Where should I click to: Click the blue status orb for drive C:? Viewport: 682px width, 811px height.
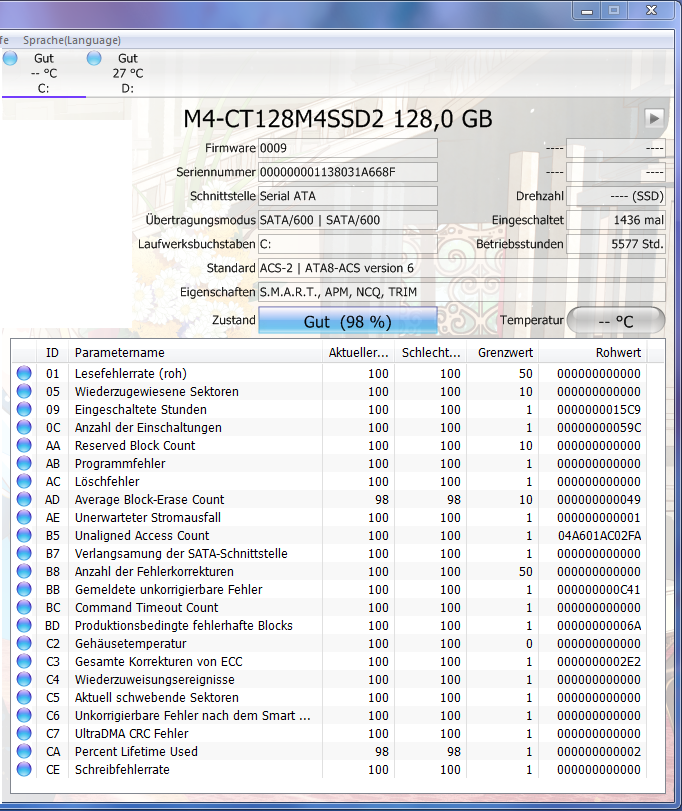point(10,58)
